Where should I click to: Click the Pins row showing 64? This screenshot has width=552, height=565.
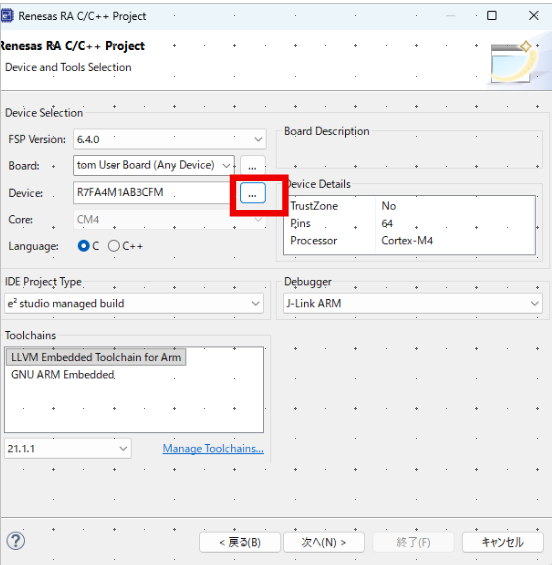pos(409,223)
